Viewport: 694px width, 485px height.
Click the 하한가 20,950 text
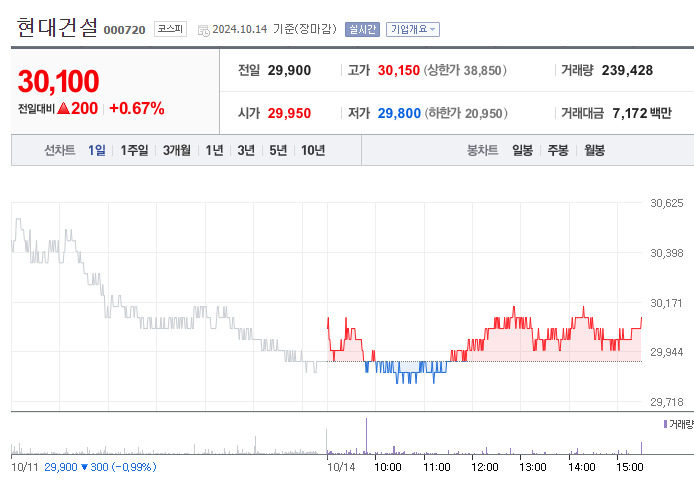(466, 113)
